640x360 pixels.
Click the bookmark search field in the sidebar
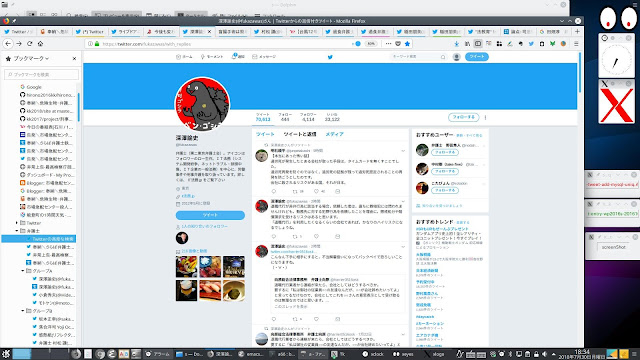coord(41,74)
